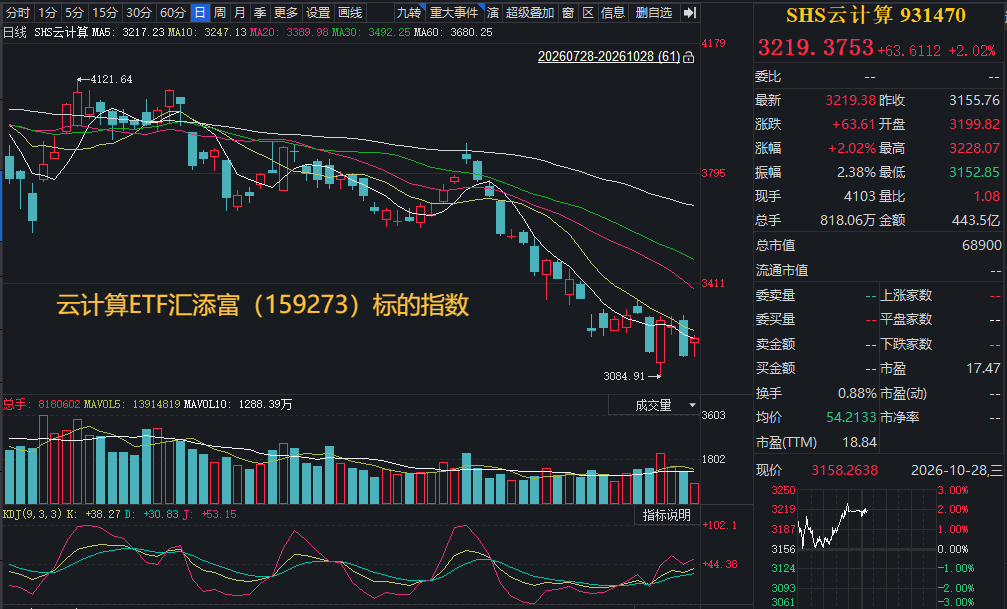The image size is (1007, 609).
Task: Switch to 月 monthly chart
Action: [x=240, y=13]
